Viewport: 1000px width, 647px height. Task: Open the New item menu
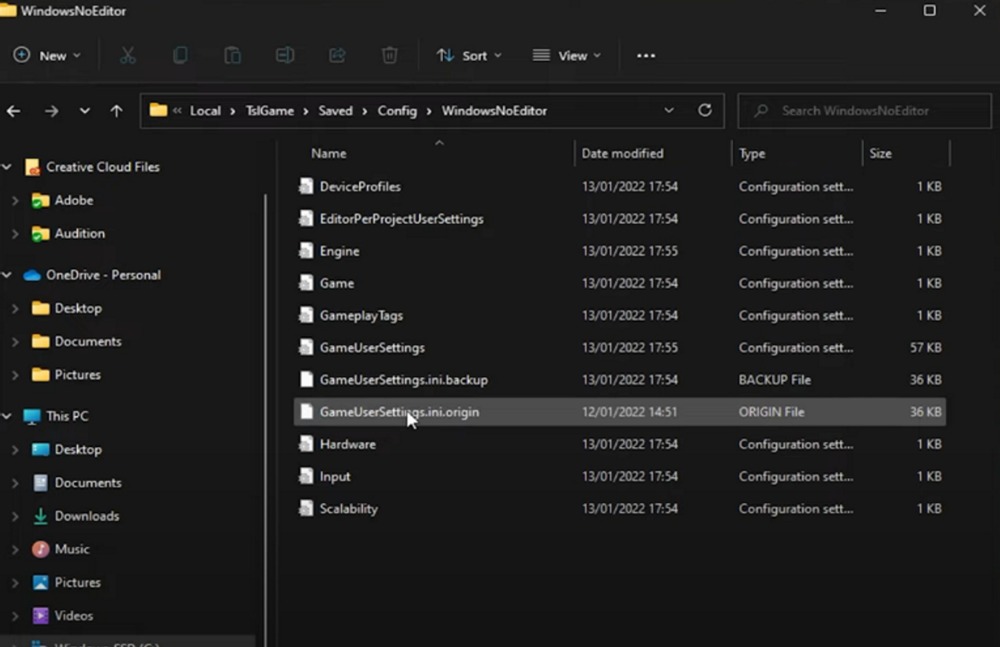[47, 56]
